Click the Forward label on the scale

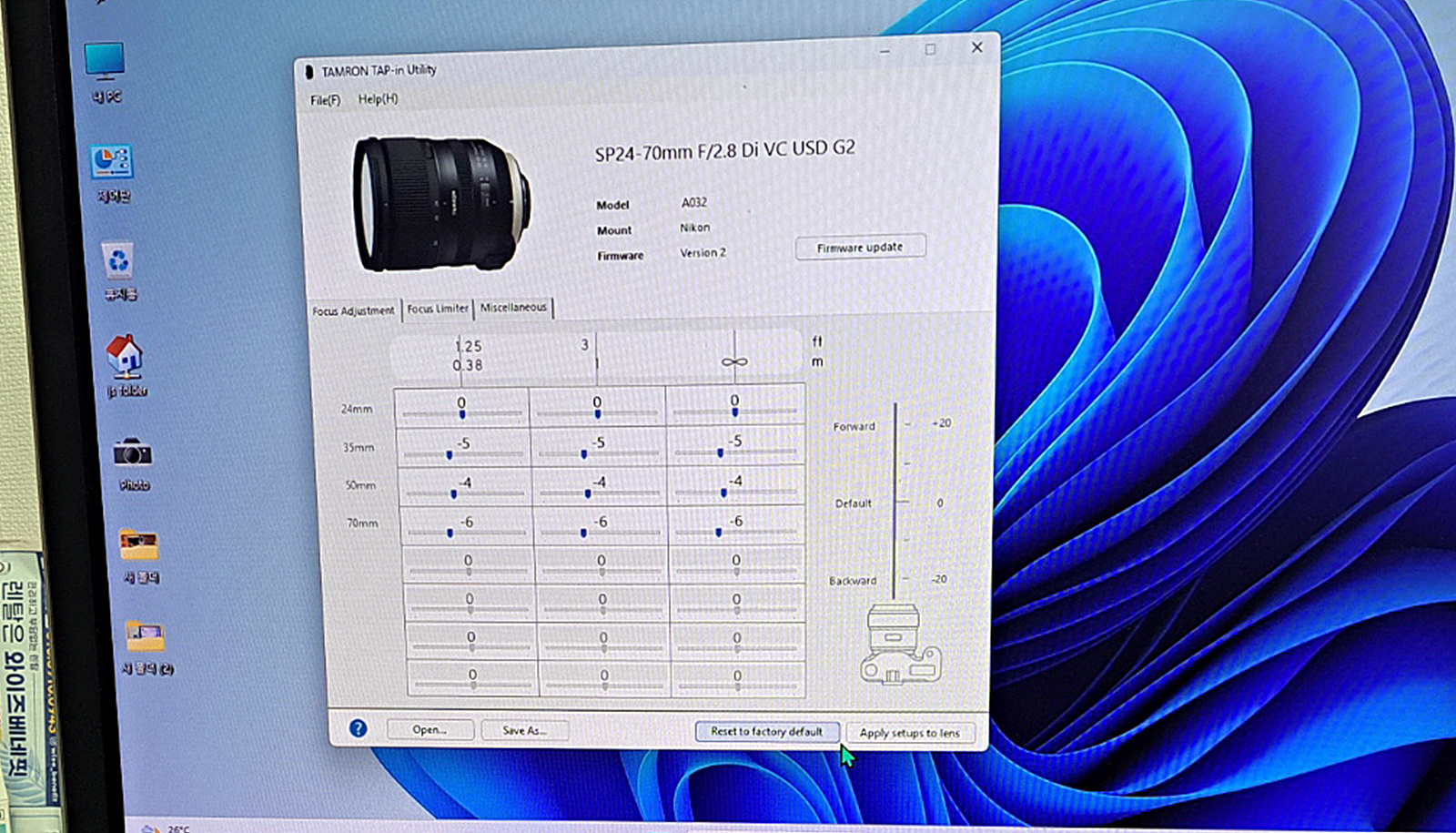854,426
